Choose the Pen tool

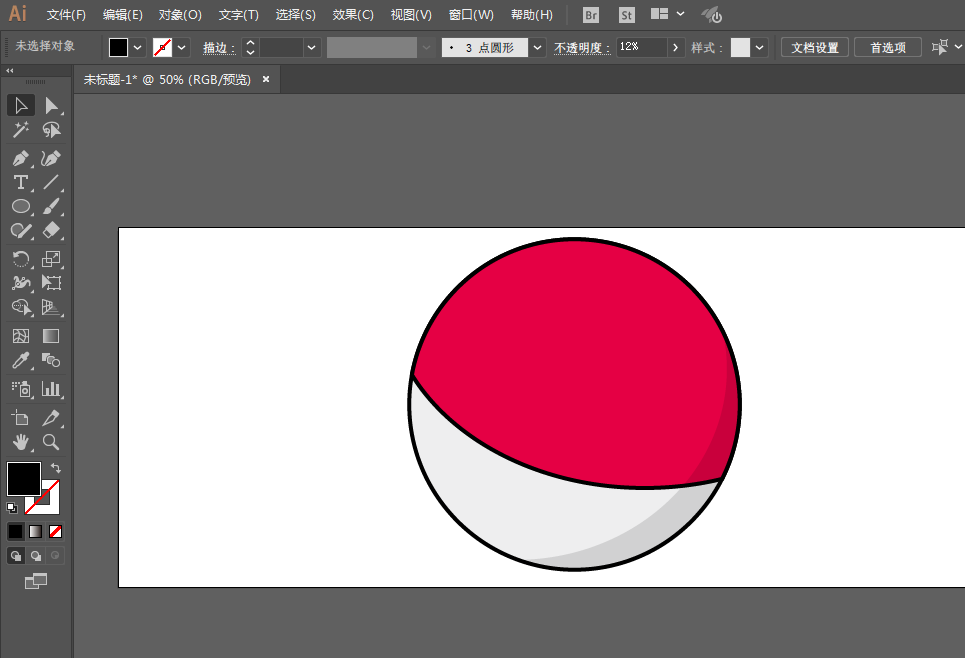20,158
